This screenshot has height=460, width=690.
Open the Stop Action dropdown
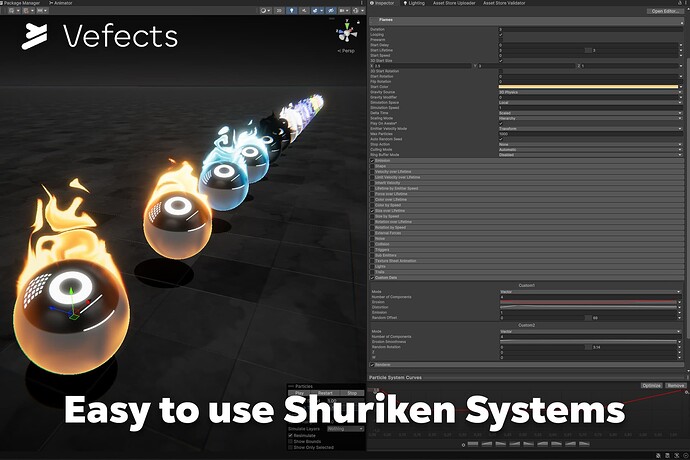[x=591, y=144]
